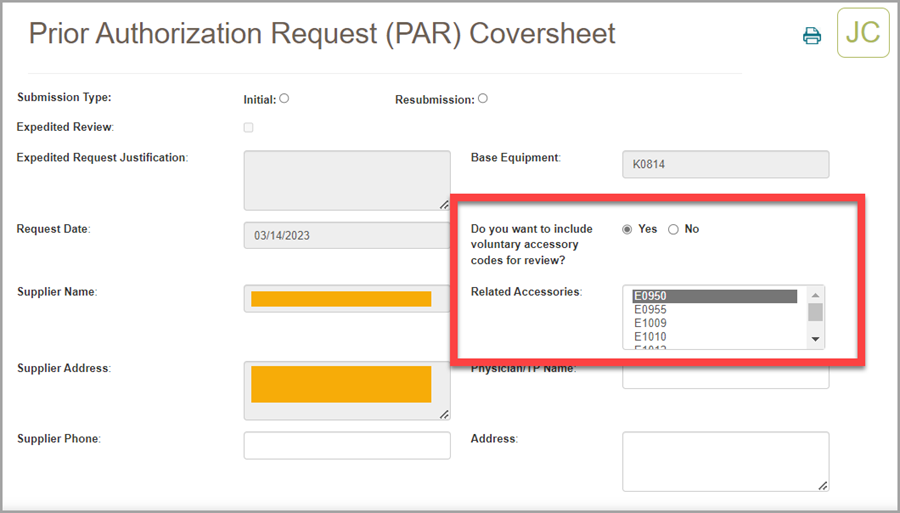Select accessory code E1010

click(714, 337)
